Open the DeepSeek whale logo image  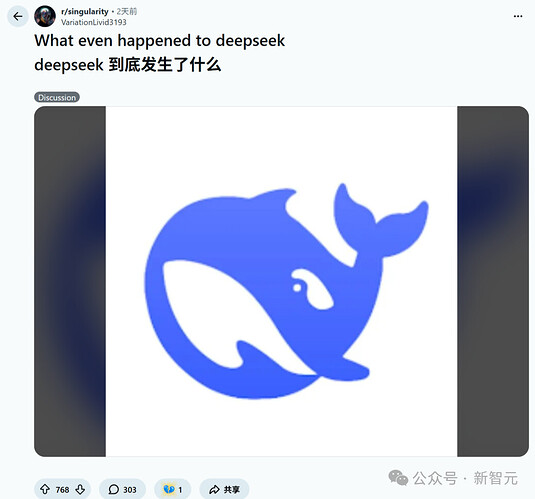[281, 281]
